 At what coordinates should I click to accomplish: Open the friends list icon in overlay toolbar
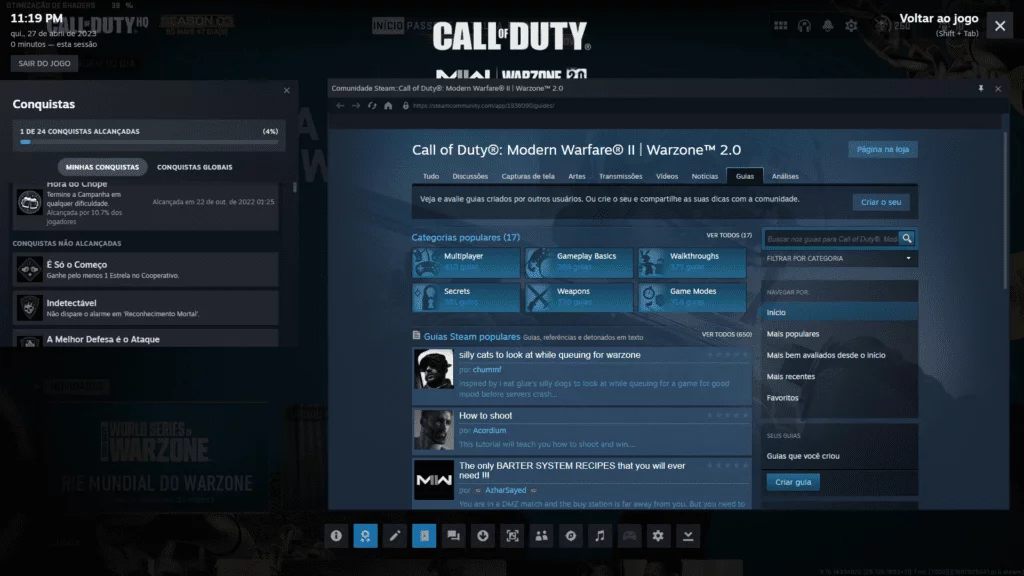pos(541,536)
